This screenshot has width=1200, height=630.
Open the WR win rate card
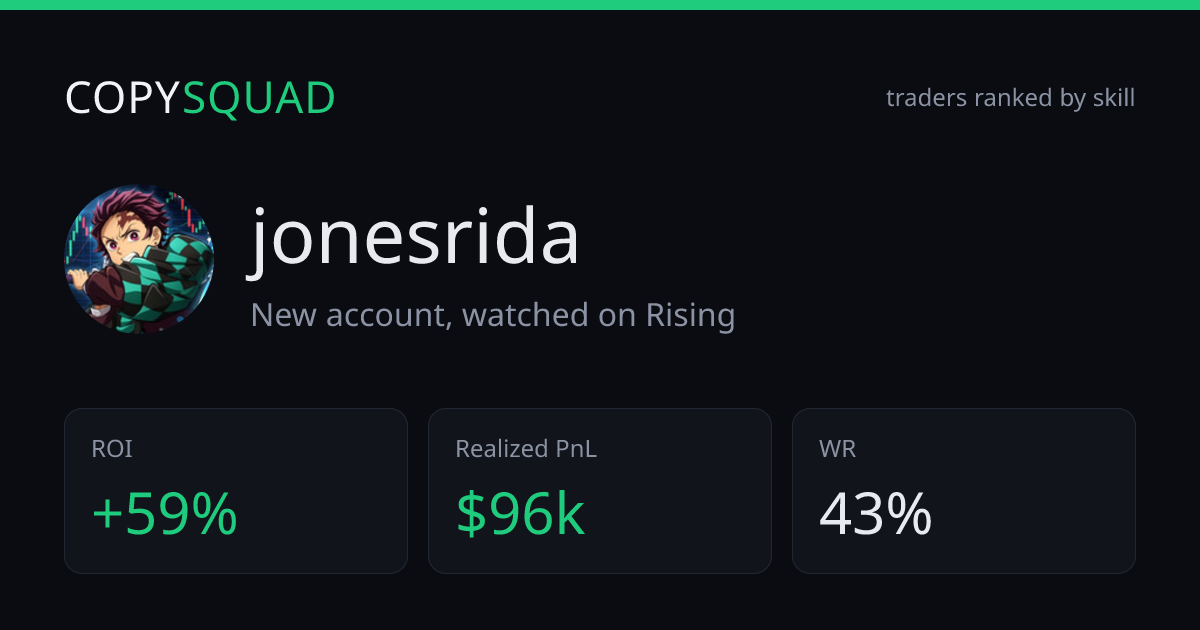964,491
